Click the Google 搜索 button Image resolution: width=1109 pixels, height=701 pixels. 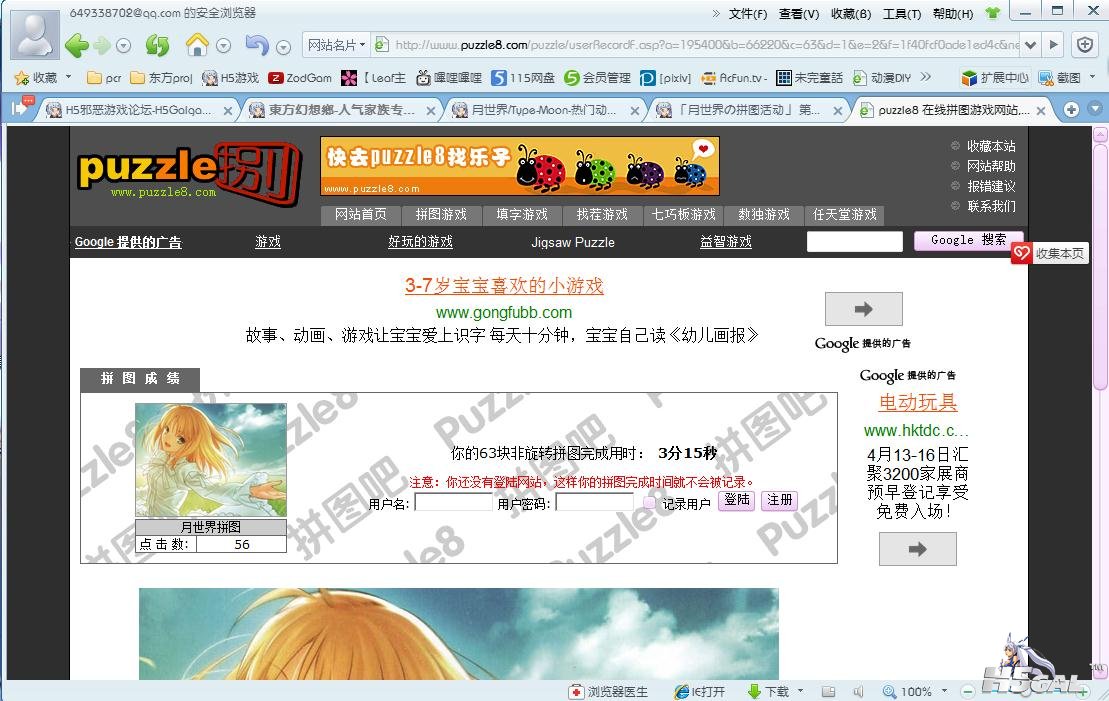pos(968,241)
